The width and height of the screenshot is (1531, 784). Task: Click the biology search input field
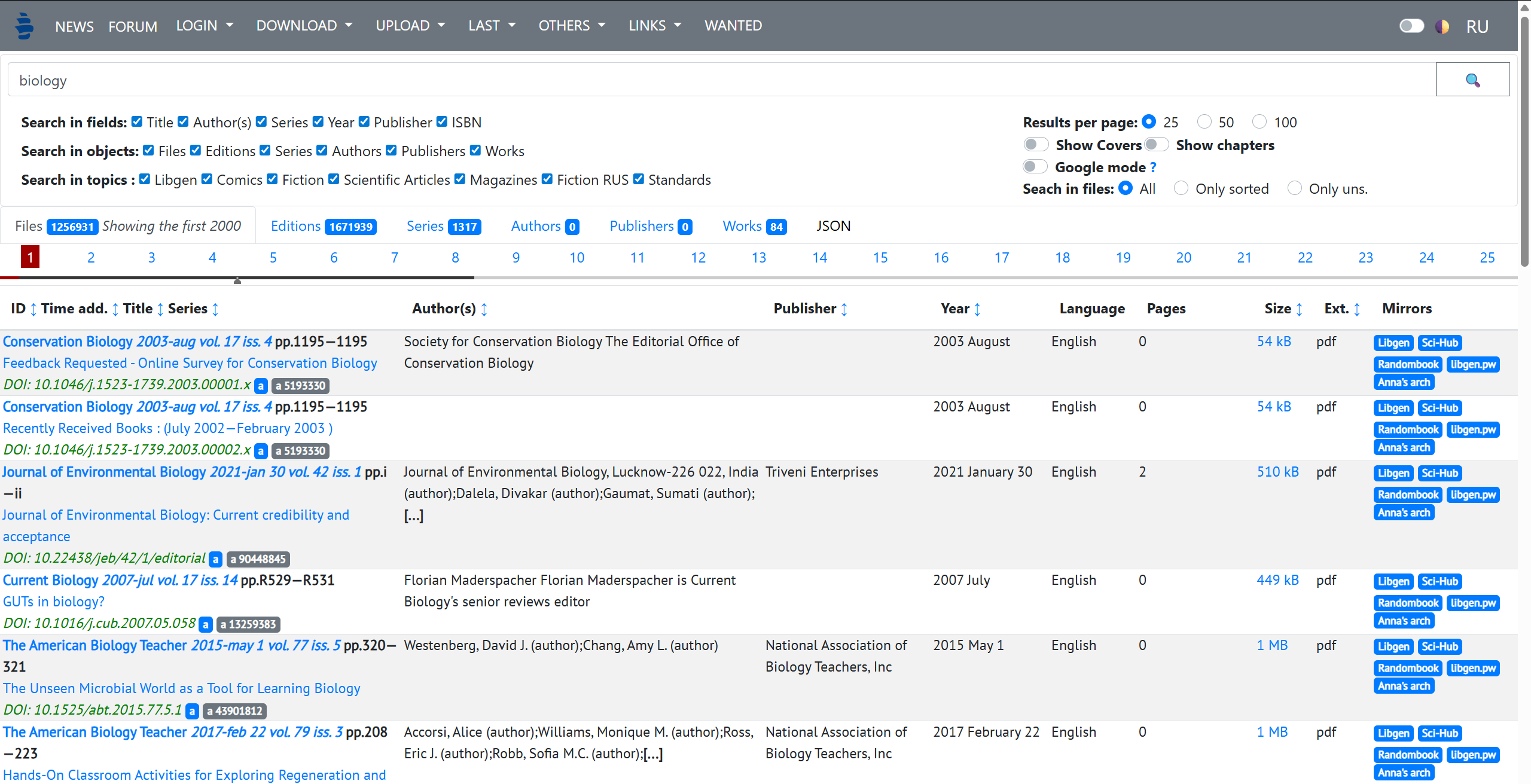(x=718, y=80)
